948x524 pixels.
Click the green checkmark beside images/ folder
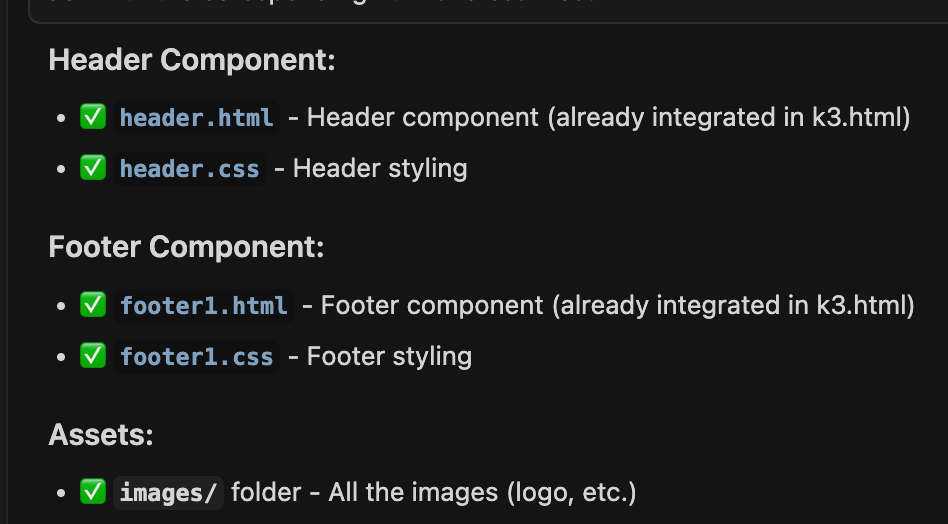pos(93,492)
